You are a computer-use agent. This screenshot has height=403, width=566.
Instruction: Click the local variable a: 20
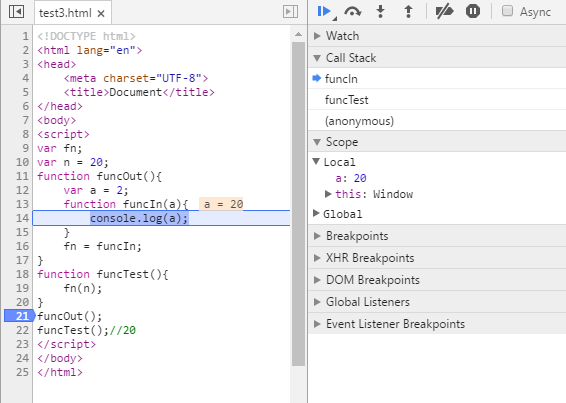point(351,178)
